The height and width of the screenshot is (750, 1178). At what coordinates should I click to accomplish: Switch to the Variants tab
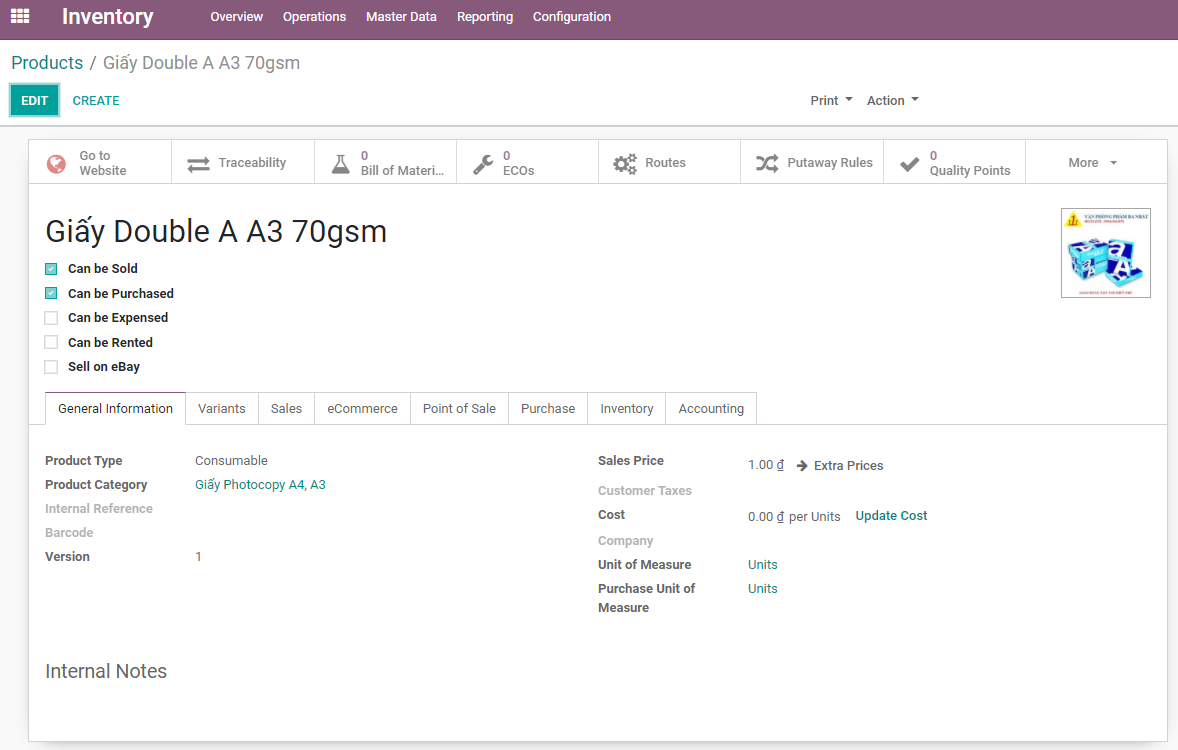(x=222, y=408)
